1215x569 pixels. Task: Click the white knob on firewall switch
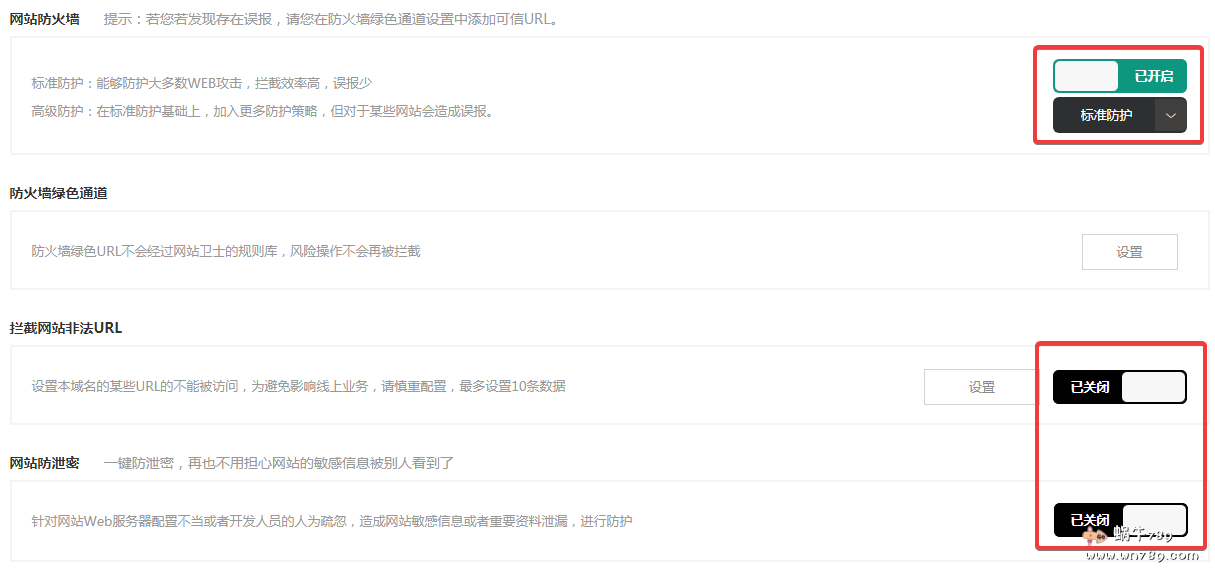(x=1086, y=76)
